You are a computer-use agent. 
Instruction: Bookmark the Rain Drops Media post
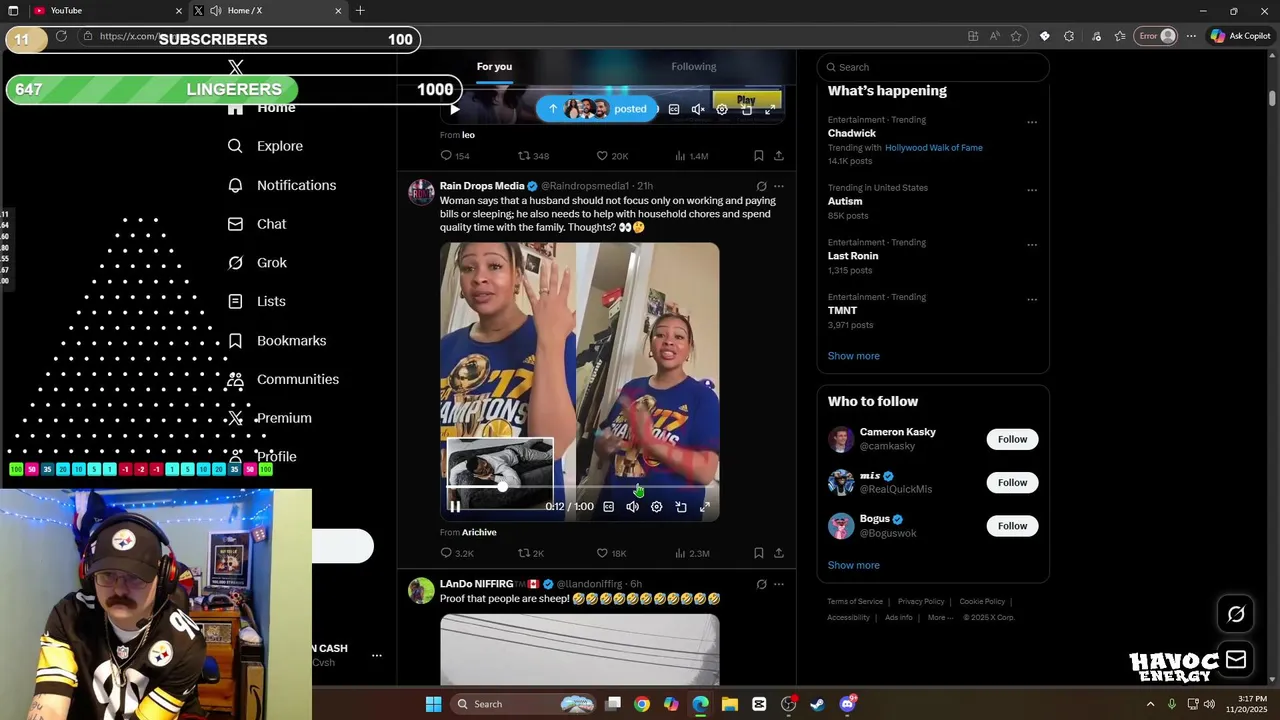(x=758, y=553)
